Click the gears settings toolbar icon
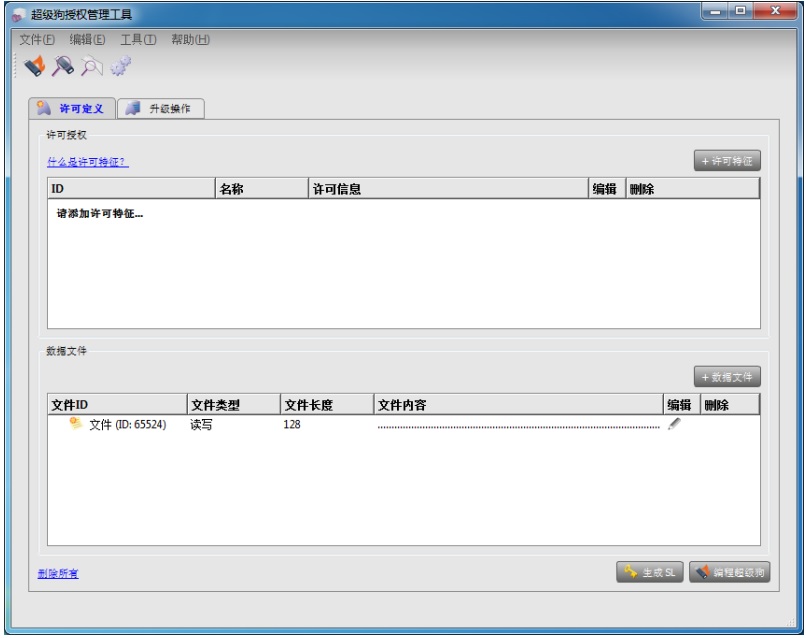The height and width of the screenshot is (638, 806). 121,66
